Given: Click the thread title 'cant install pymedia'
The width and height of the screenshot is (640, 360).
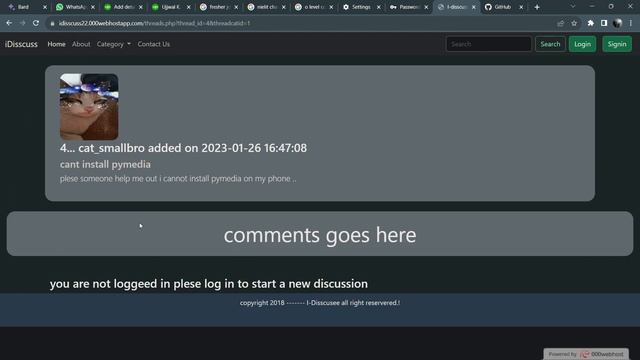Looking at the screenshot, I should tap(105, 164).
